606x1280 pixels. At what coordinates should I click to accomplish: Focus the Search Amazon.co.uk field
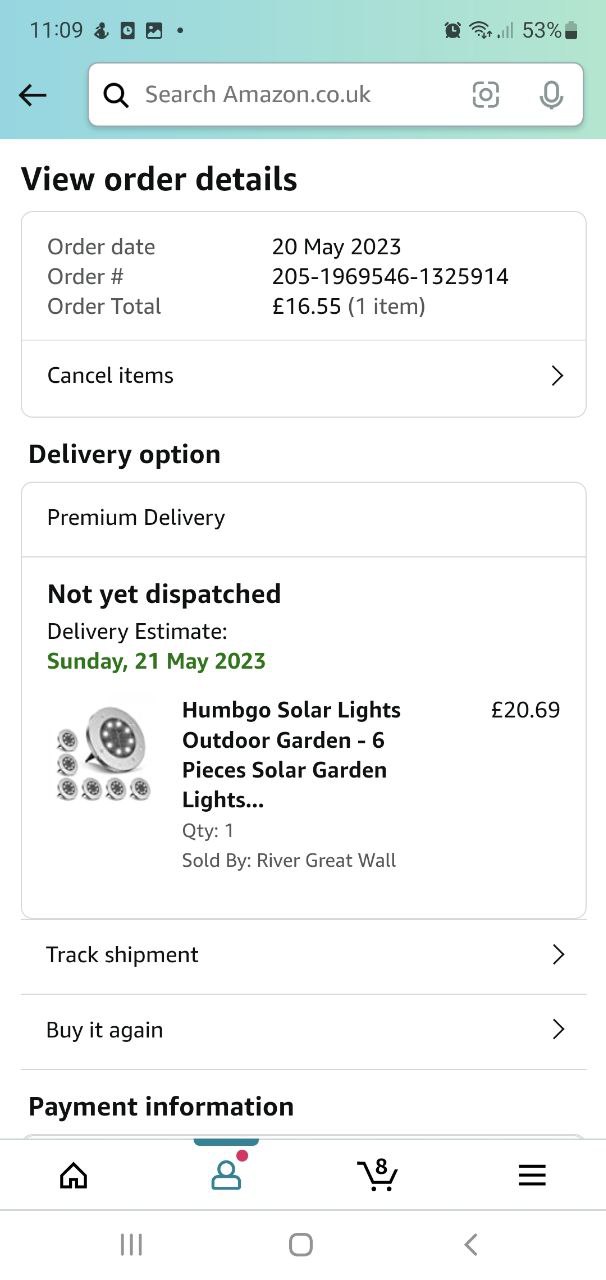coord(290,95)
